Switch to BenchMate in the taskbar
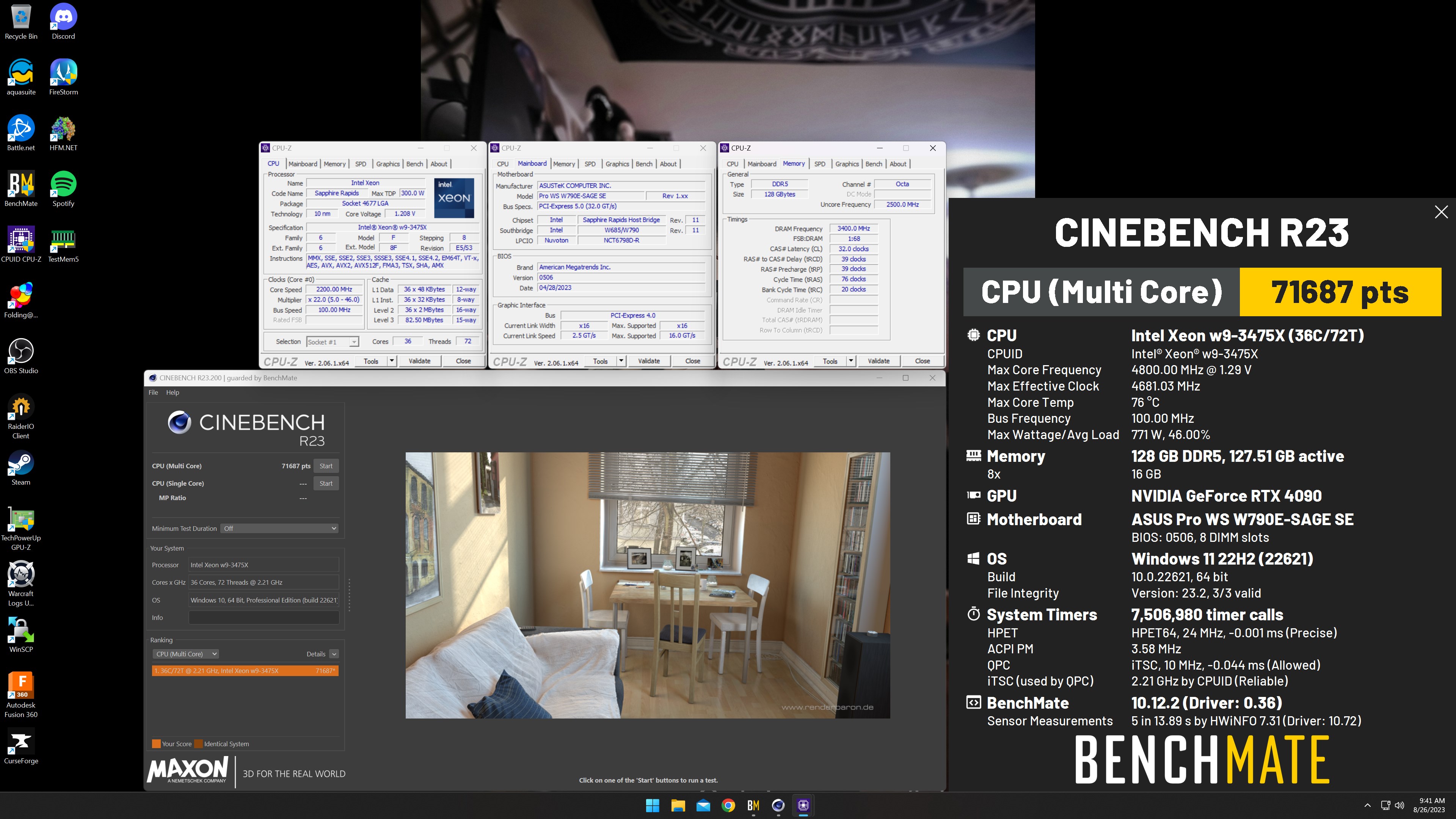1456x819 pixels. [753, 805]
